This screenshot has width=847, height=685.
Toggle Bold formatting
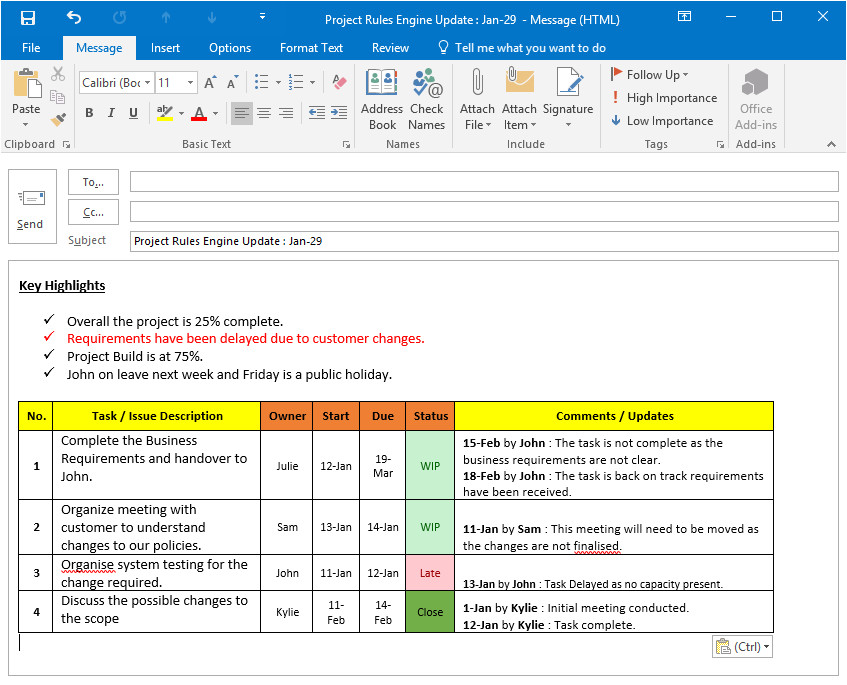(x=89, y=113)
